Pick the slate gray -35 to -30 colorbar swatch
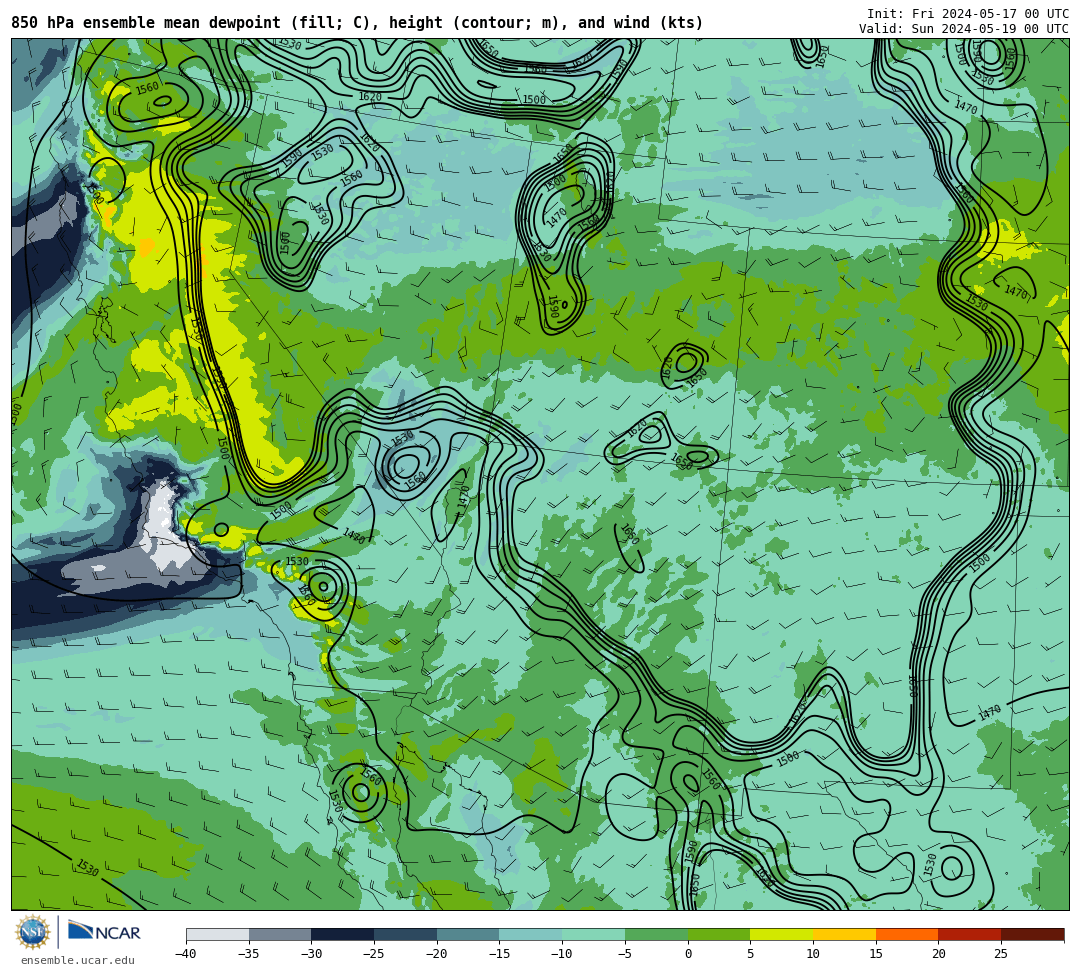 [x=280, y=934]
